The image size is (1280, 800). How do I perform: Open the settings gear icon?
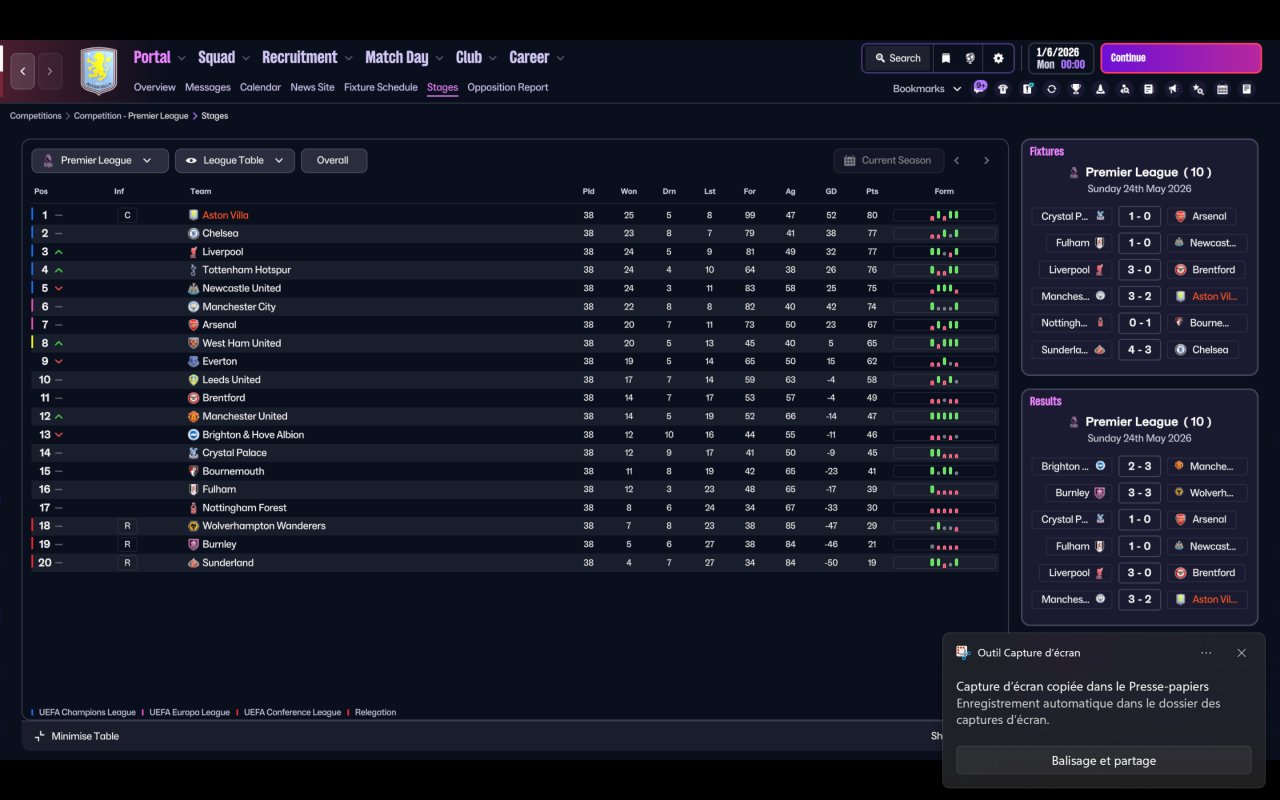point(998,58)
